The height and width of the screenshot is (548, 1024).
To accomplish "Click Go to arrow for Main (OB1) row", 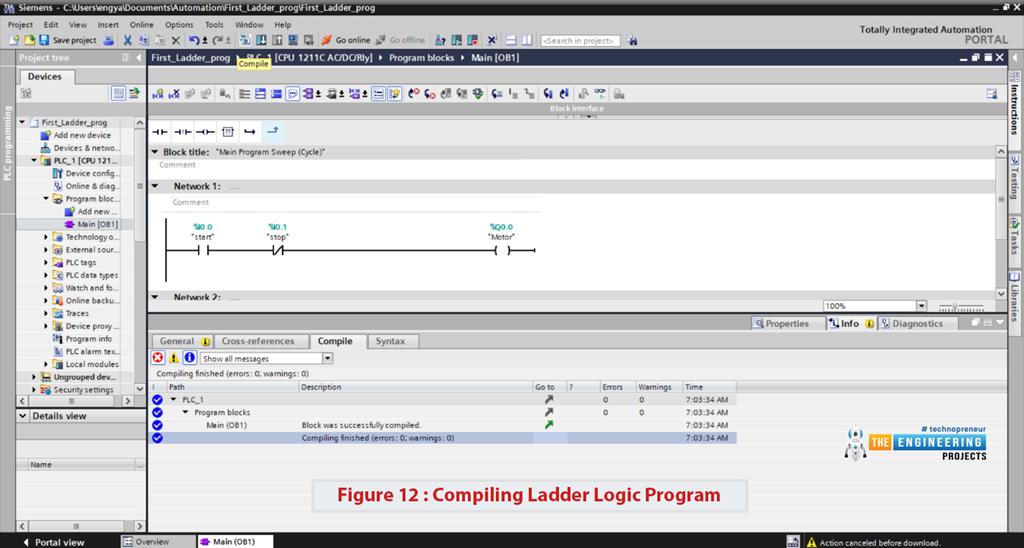I will (549, 425).
